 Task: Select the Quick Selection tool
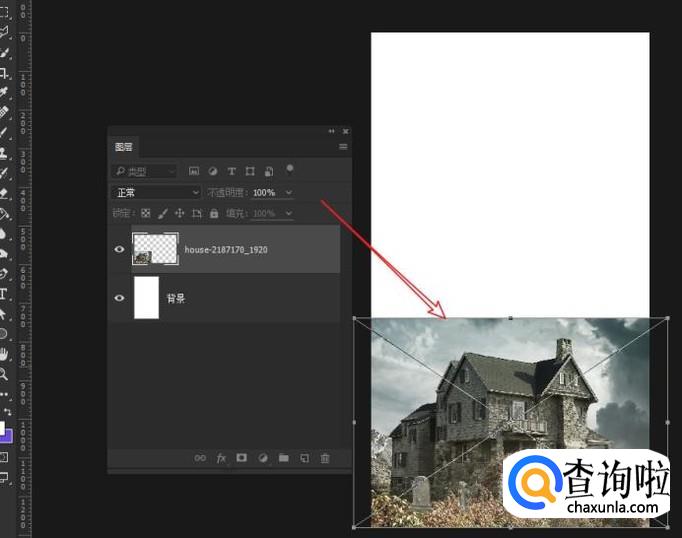(4, 53)
